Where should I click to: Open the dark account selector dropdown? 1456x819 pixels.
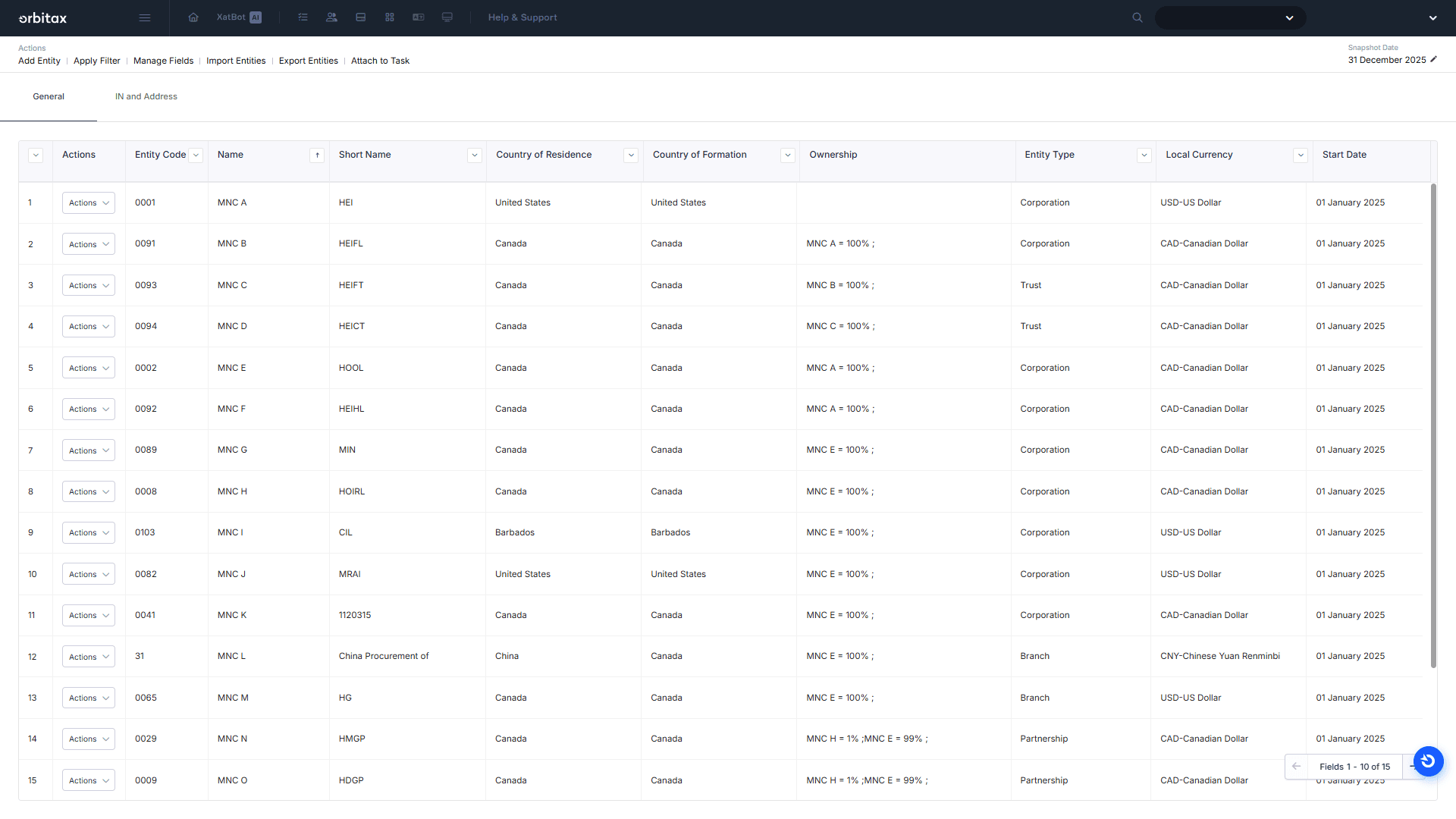pos(1230,17)
